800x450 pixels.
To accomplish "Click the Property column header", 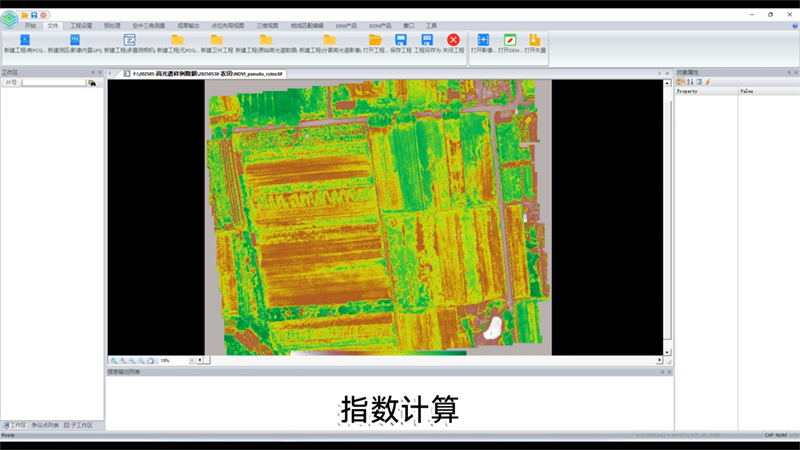I will click(x=707, y=91).
